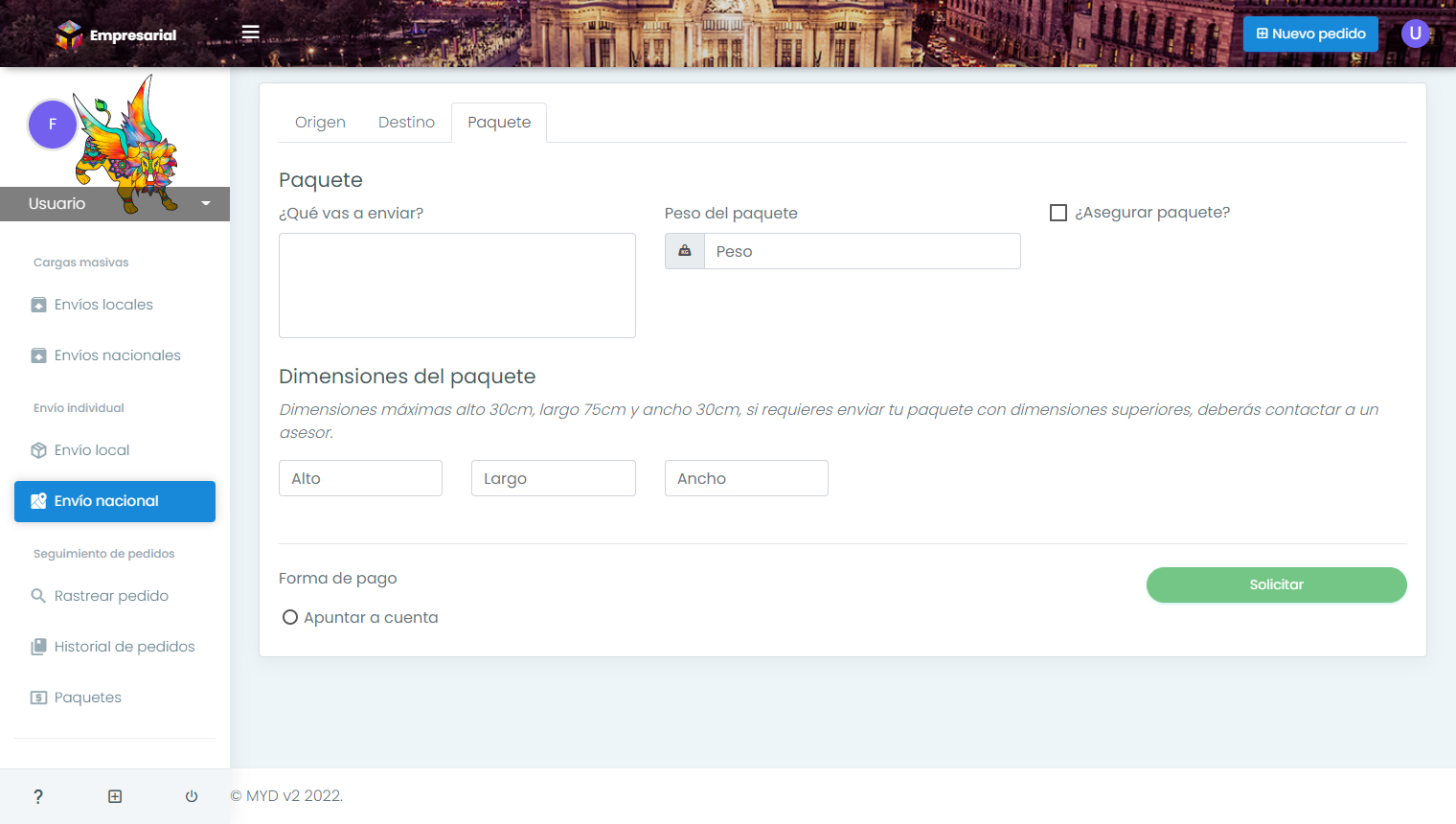Image resolution: width=1456 pixels, height=824 pixels.
Task: Click the bottom plus-square new order icon
Action: 115,796
